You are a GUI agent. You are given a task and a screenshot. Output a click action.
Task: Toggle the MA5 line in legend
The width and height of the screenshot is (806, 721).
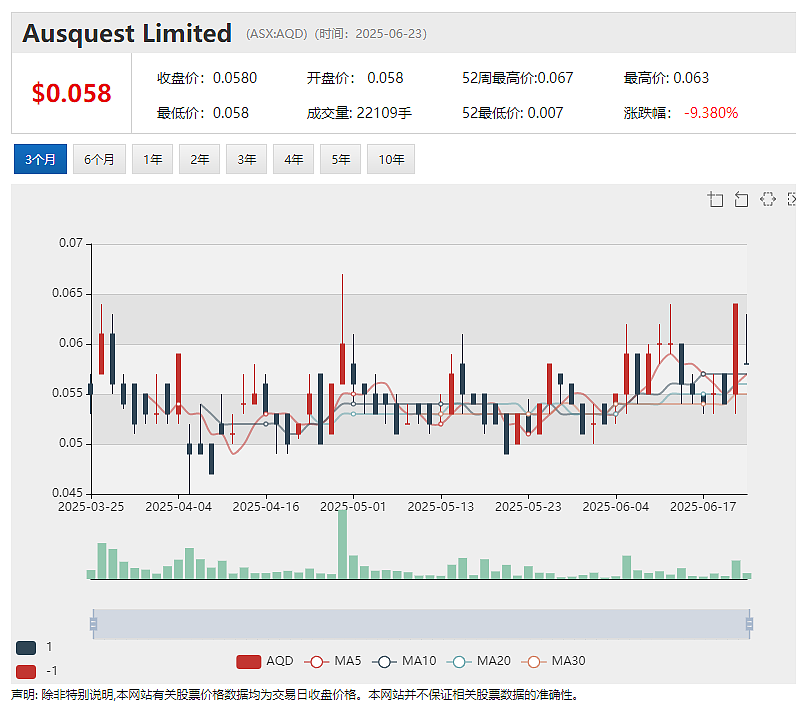[333, 661]
